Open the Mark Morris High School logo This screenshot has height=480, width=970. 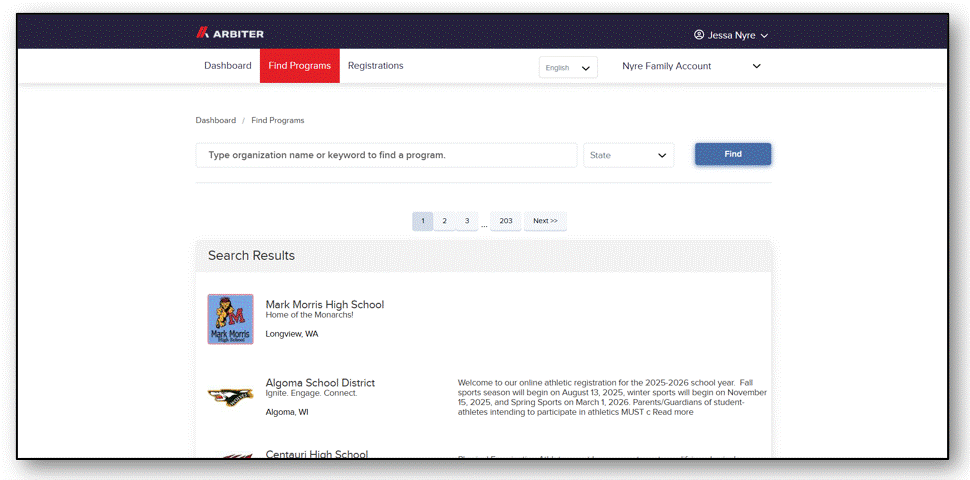click(x=230, y=319)
